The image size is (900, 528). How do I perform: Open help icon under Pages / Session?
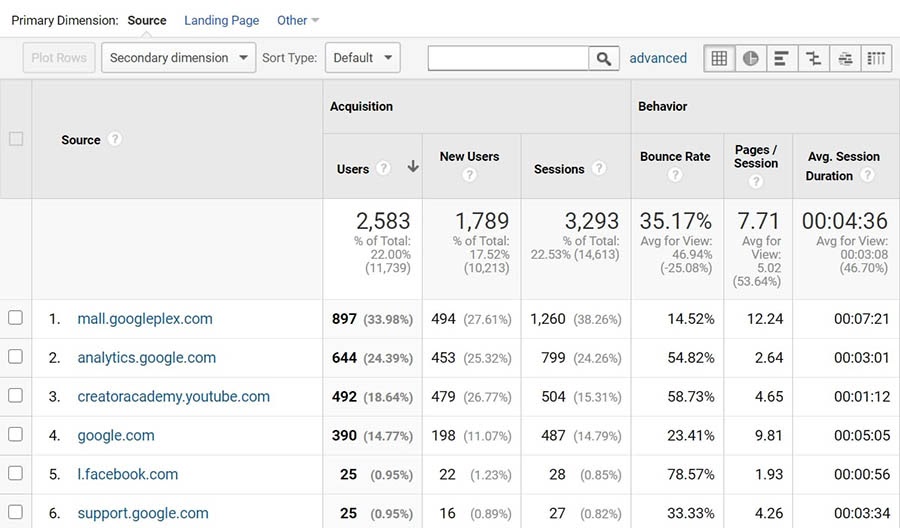(x=756, y=181)
